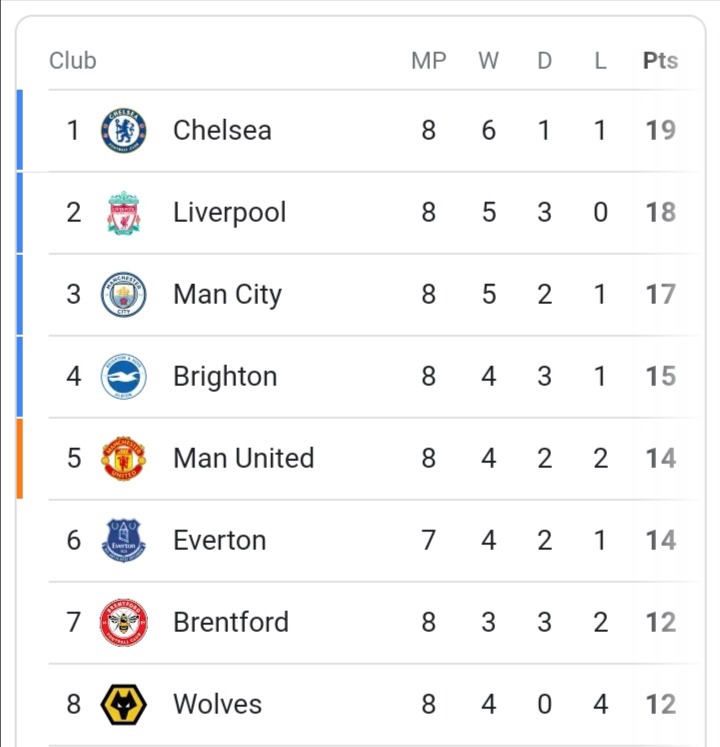Click the Man United club crest
This screenshot has width=720, height=747.
coord(123,458)
